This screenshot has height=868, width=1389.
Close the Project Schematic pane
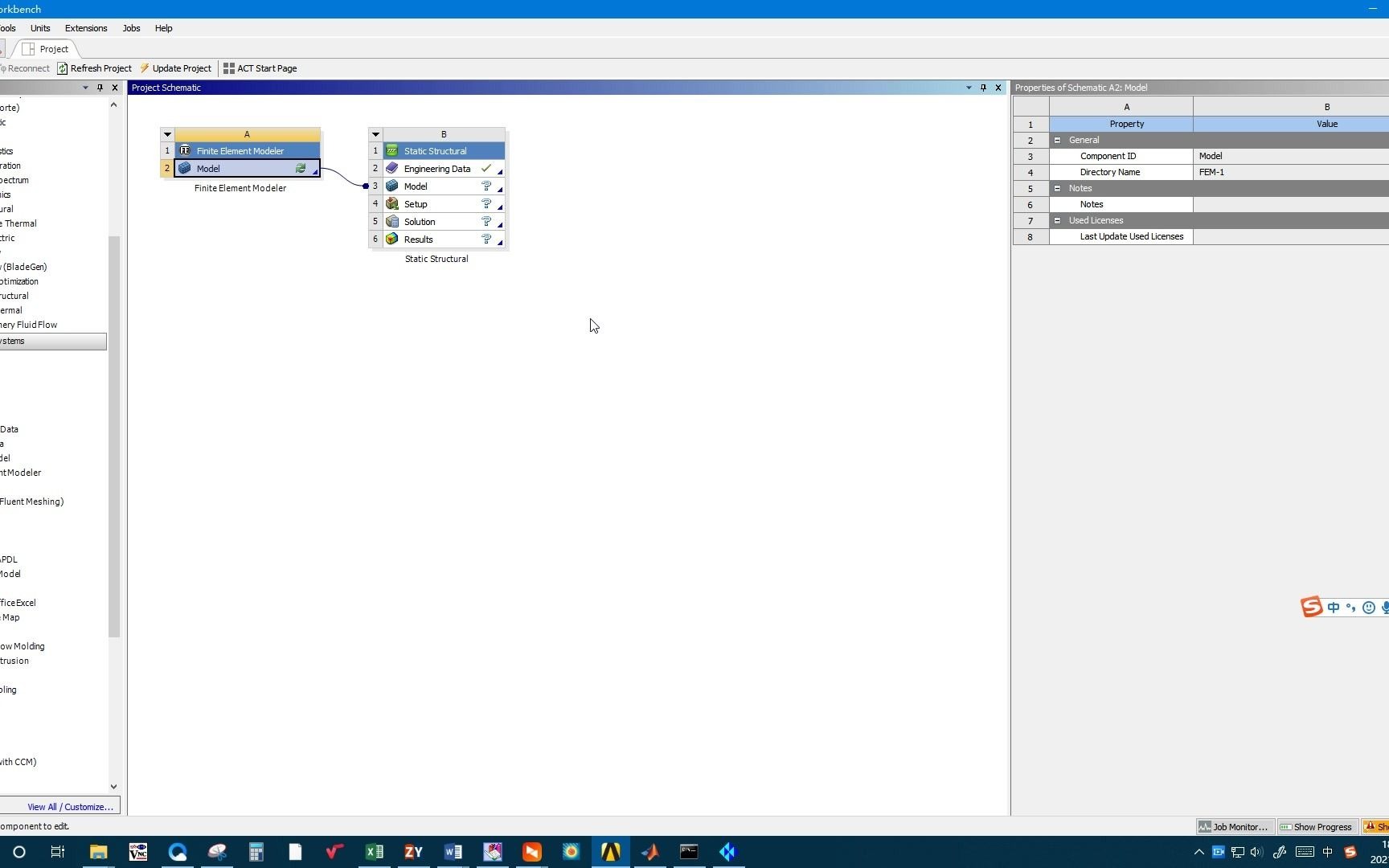998,88
